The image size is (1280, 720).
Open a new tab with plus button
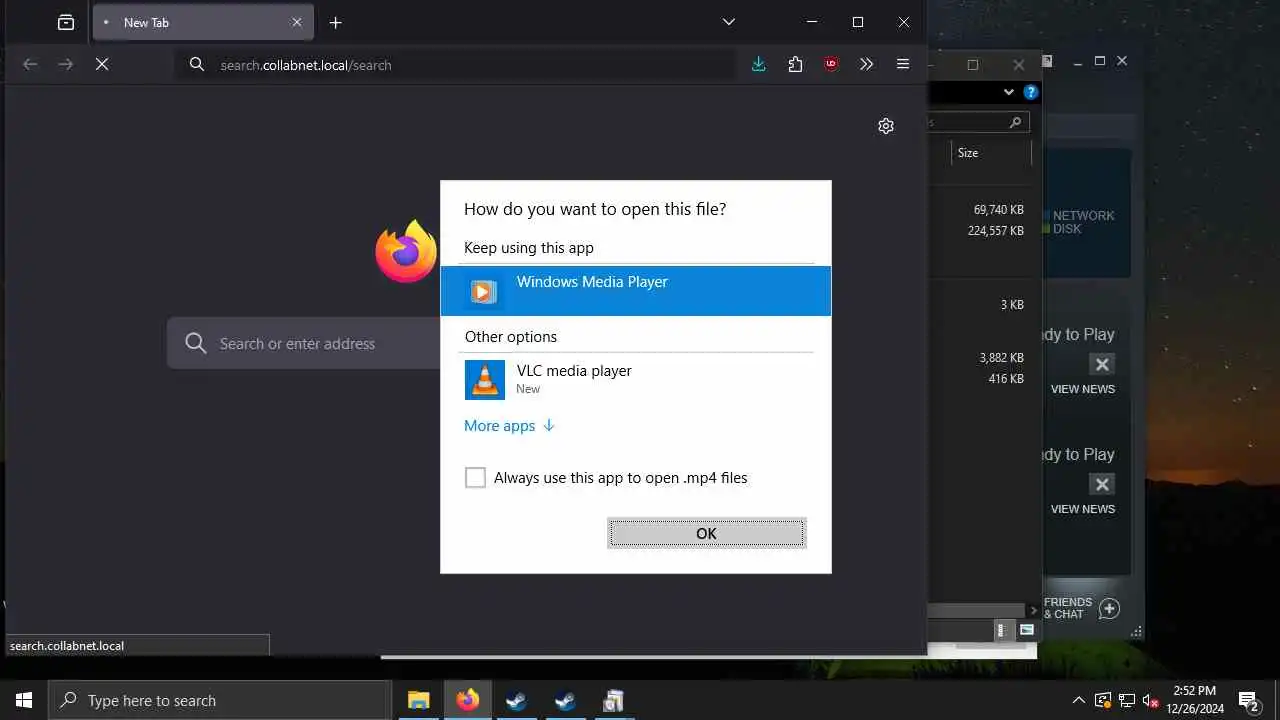[x=336, y=22]
